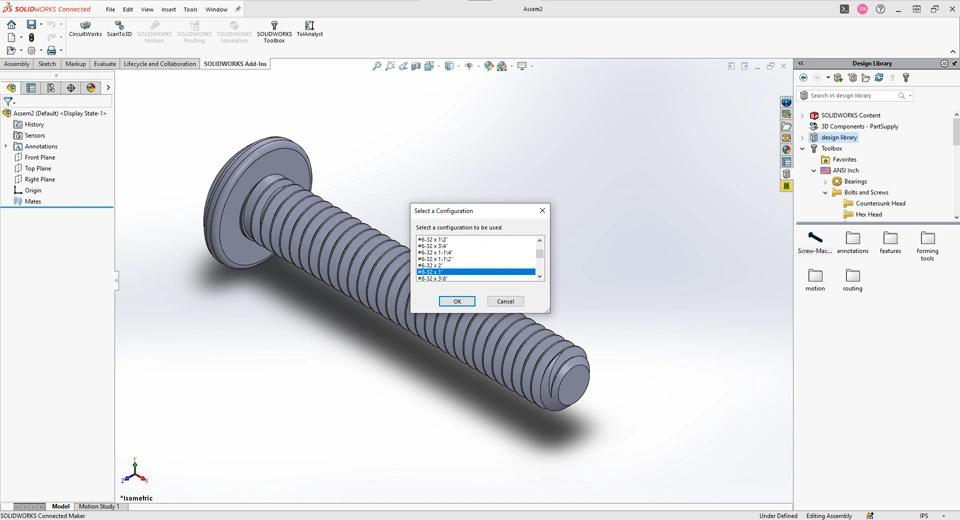Rebuild using the traffic light icon
The height and width of the screenshot is (520, 960).
click(x=31, y=37)
